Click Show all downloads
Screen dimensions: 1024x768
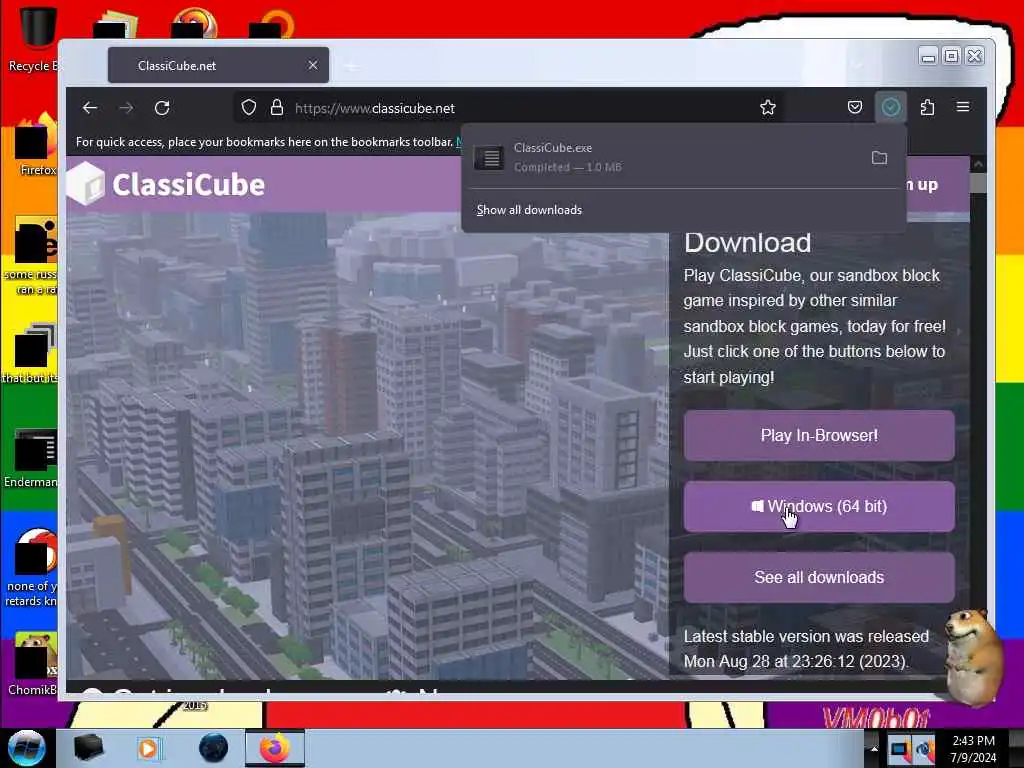click(x=529, y=210)
